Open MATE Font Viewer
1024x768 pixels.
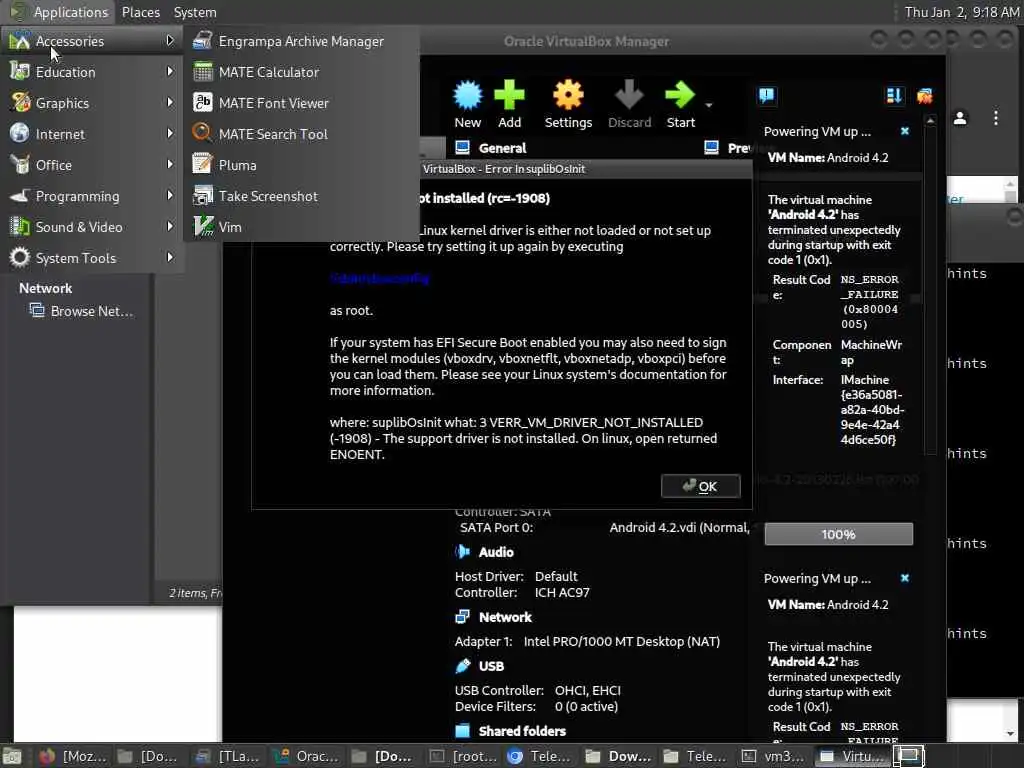tap(302, 103)
